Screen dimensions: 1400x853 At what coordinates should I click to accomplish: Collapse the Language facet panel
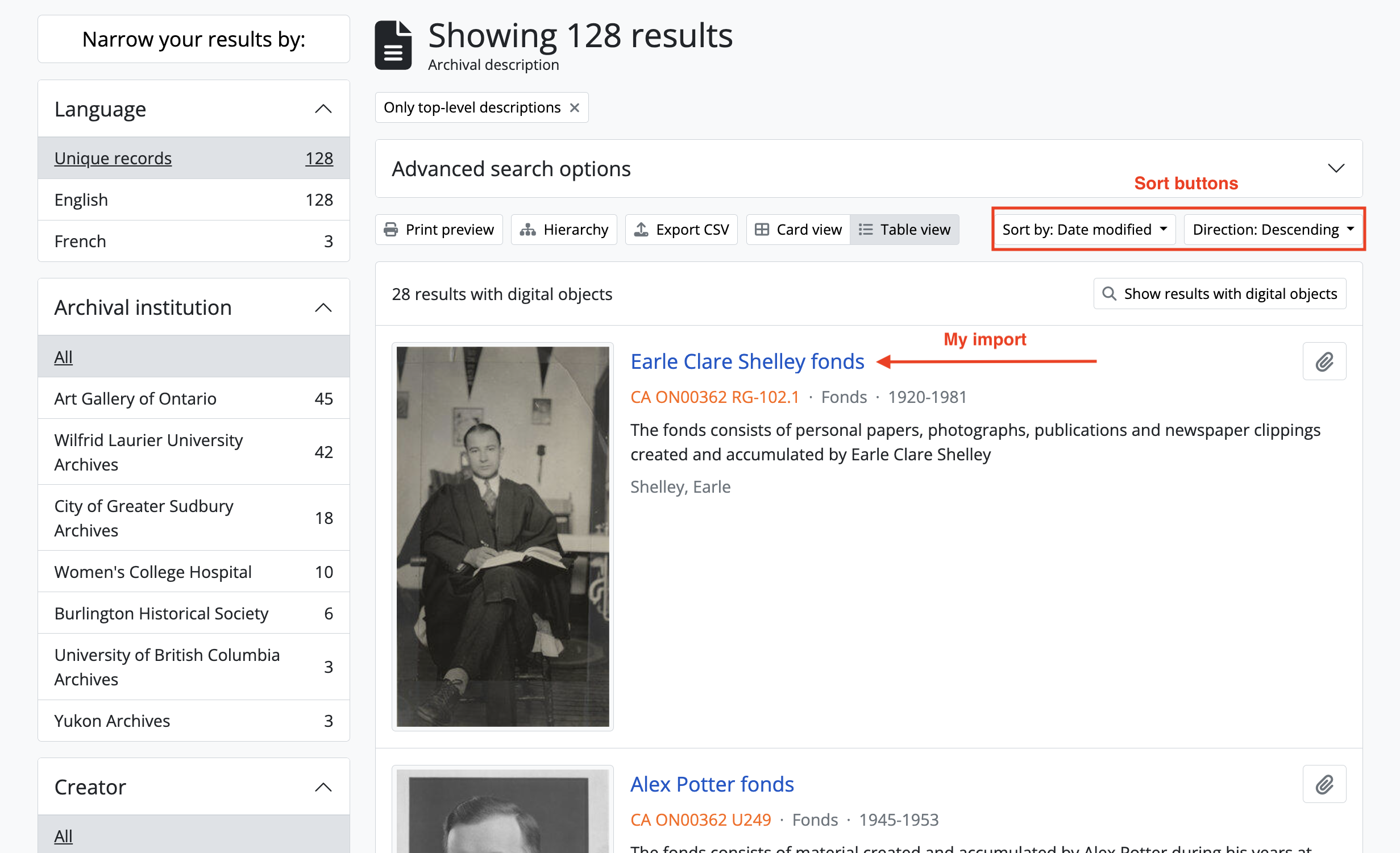coord(323,109)
